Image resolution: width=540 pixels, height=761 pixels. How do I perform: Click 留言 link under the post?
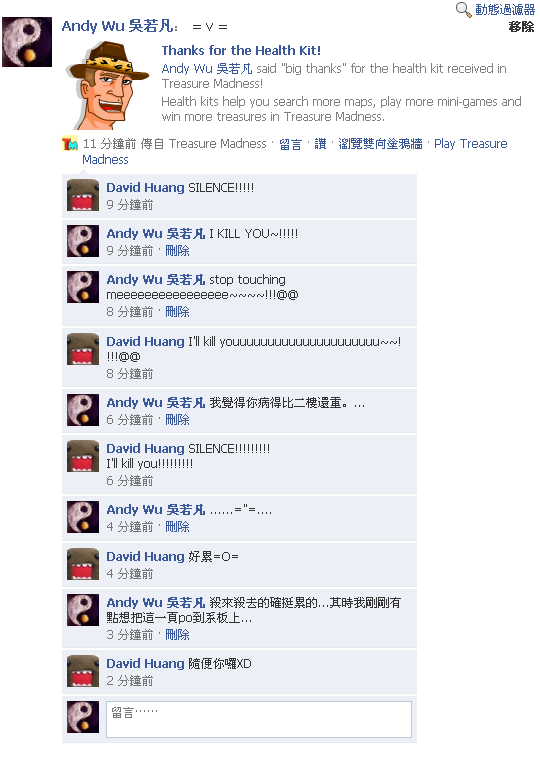290,144
